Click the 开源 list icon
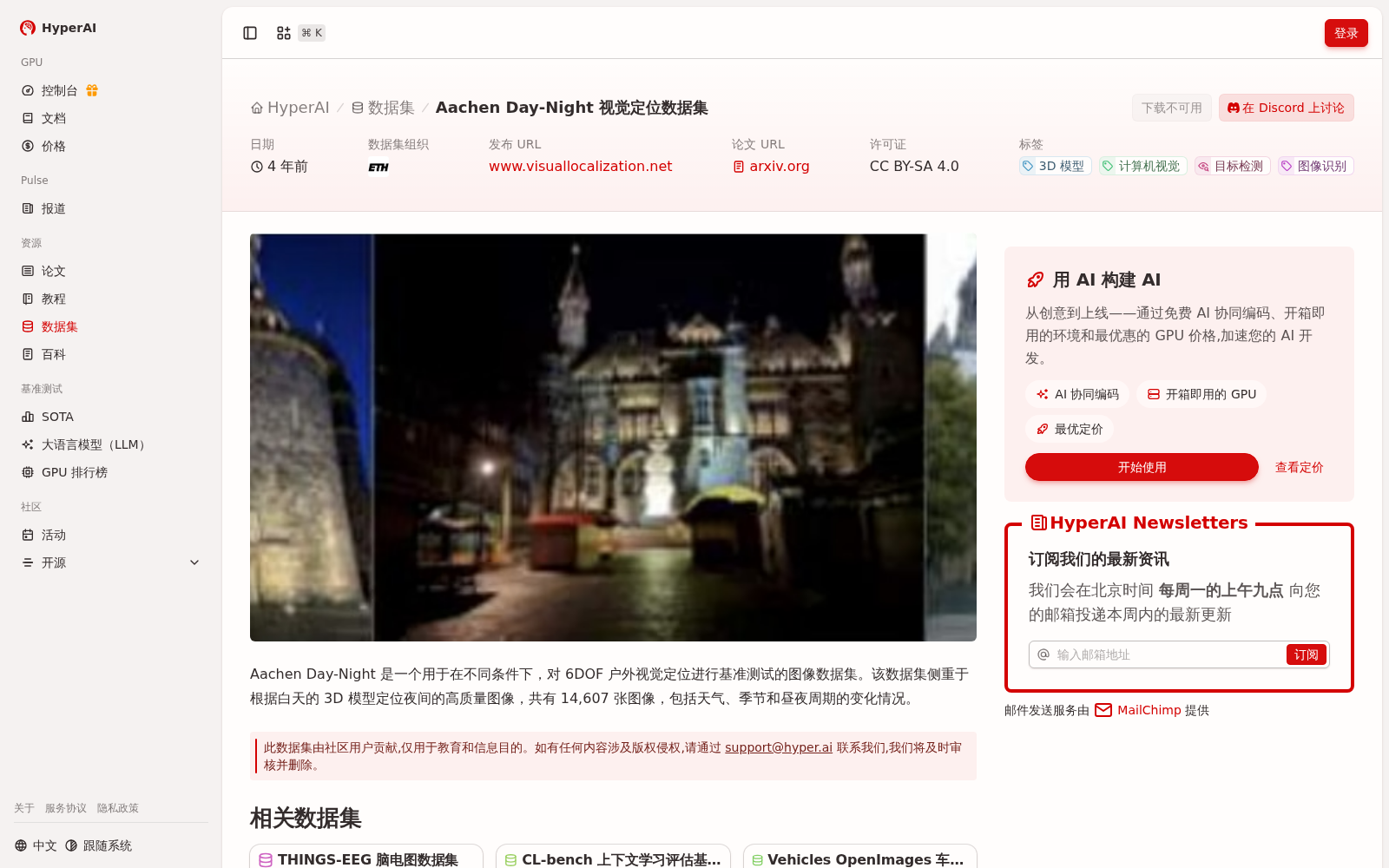This screenshot has height=868, width=1389. (x=28, y=562)
